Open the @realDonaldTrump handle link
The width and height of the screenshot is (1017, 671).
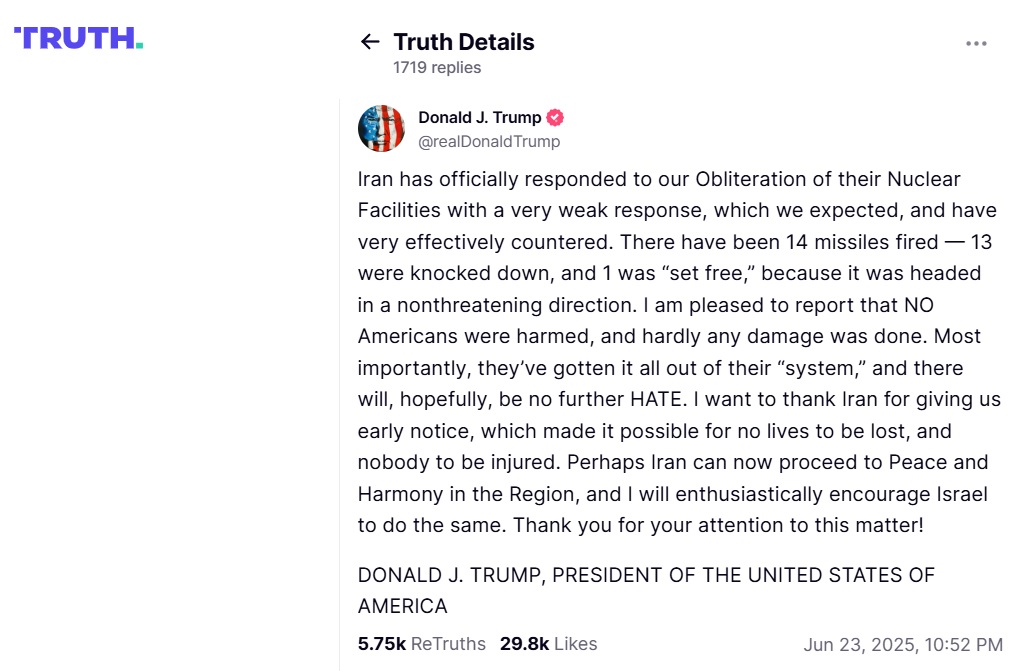[489, 142]
